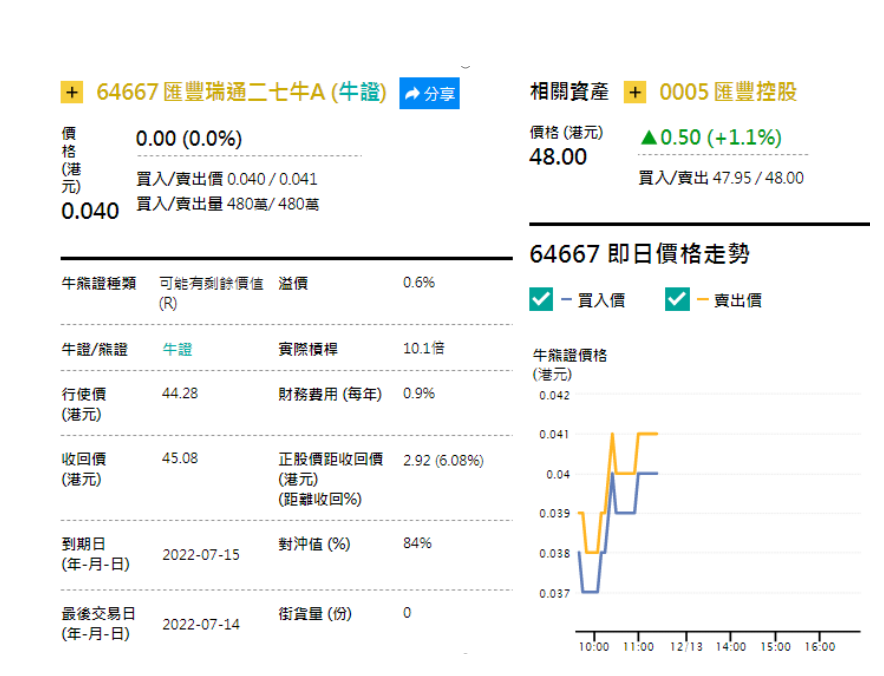Select the 45.08 call price value
This screenshot has height=676, width=884.
[x=180, y=458]
